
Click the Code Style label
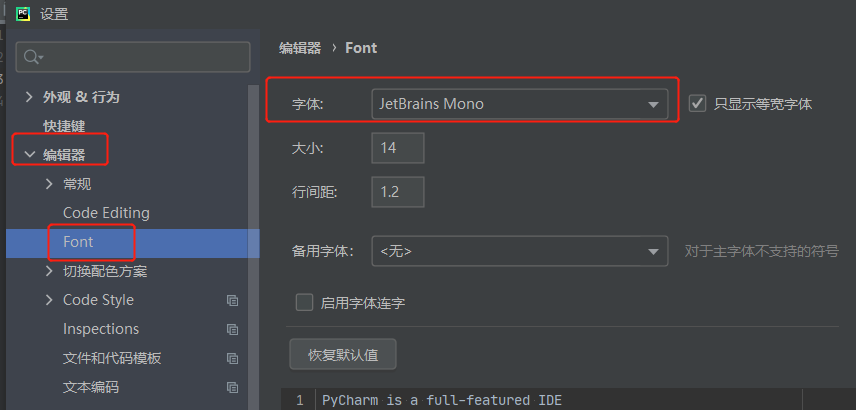98,300
